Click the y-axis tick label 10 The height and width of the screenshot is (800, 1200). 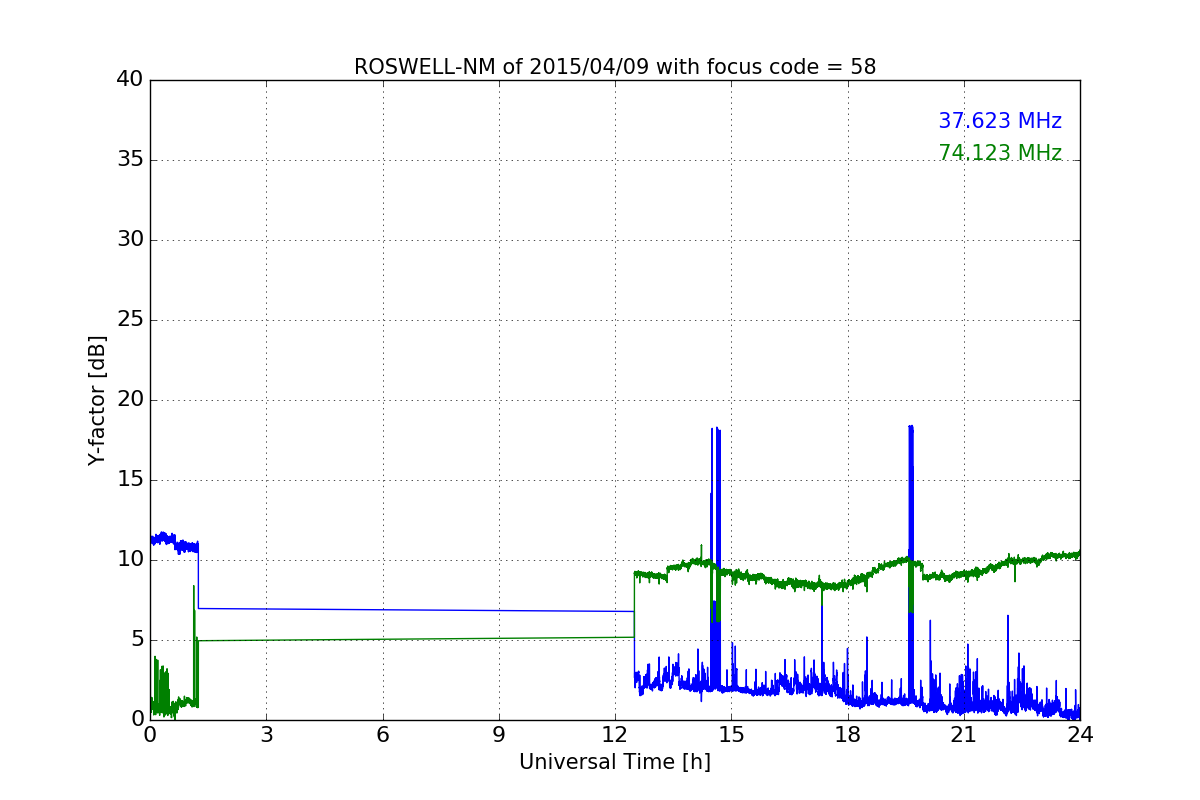[130, 560]
